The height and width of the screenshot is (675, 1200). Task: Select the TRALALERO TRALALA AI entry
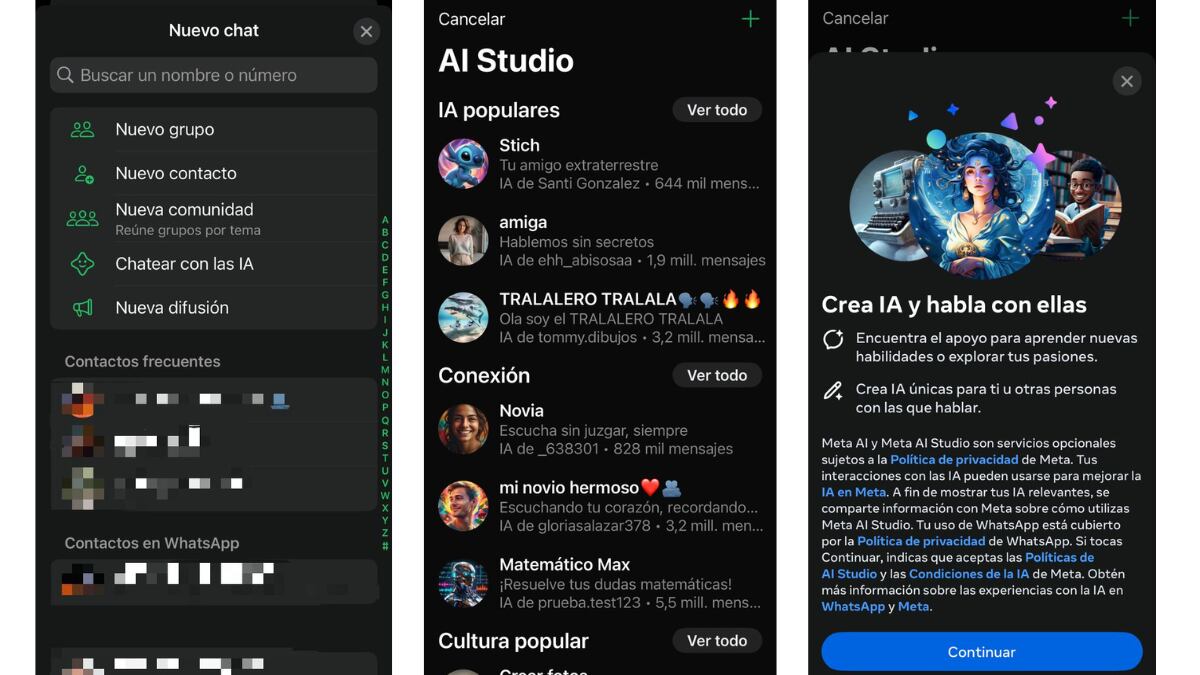coord(600,318)
